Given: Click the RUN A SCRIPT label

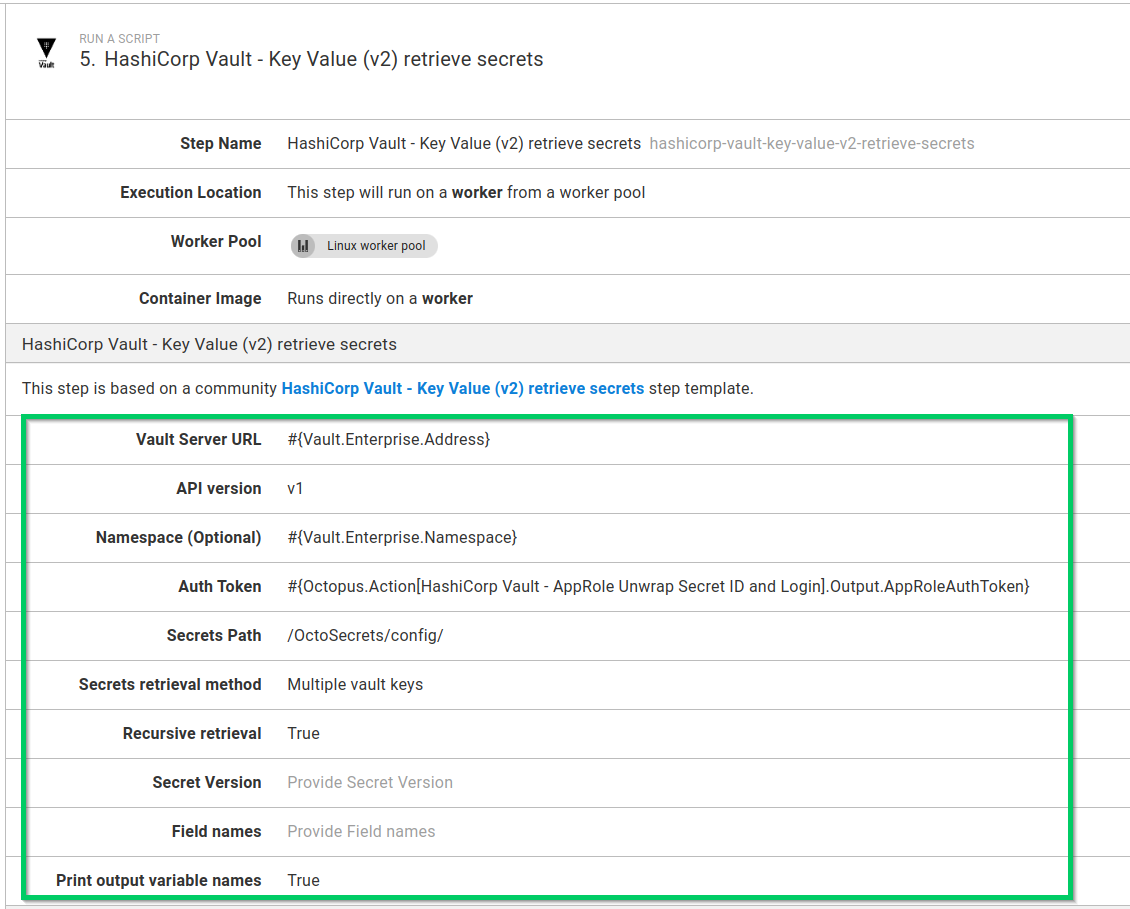Looking at the screenshot, I should click(x=119, y=38).
